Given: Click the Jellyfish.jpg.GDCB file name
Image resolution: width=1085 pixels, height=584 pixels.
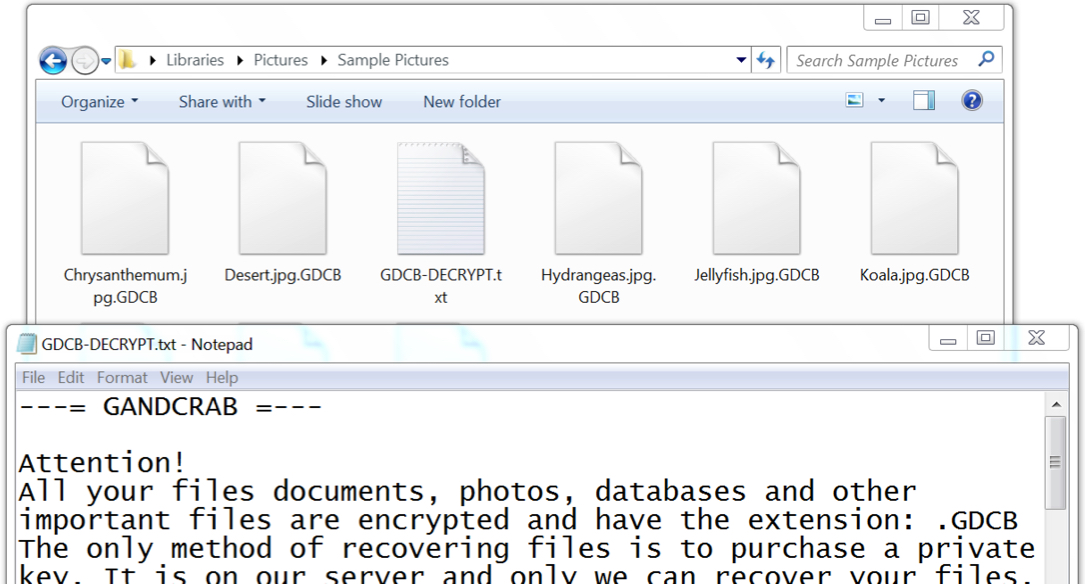Looking at the screenshot, I should [756, 275].
